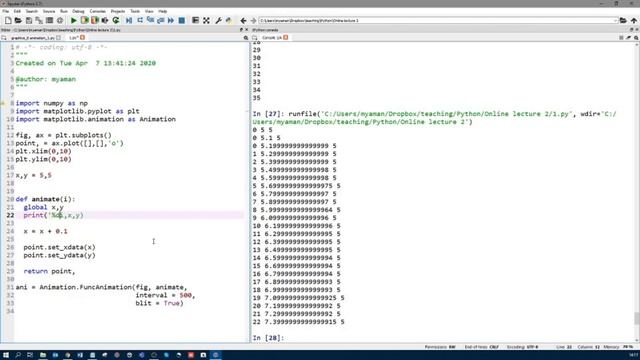640x360 pixels.
Task: Continue execution until next breakpoint
Action: tap(171, 20)
